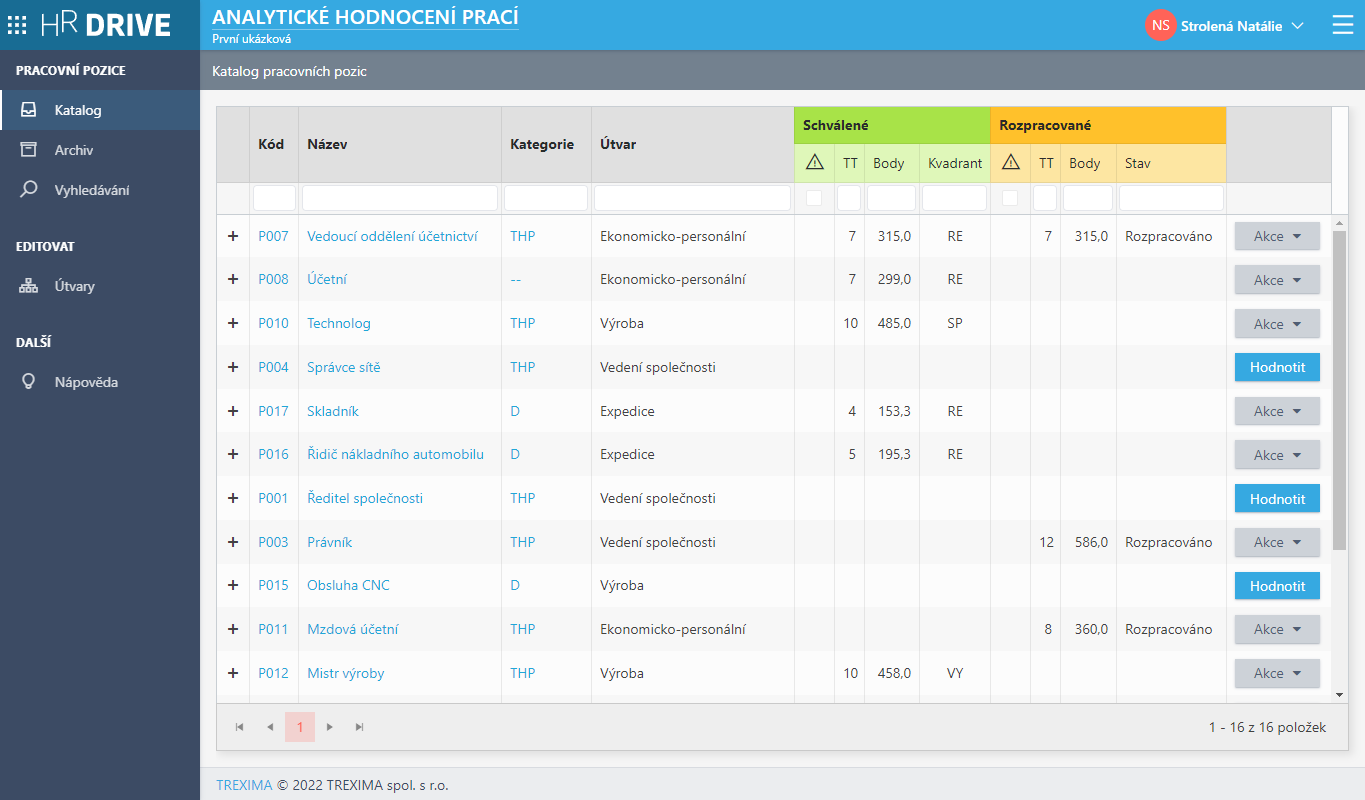Expand row P007 Vedoucí oddělení účetnictví
Viewport: 1365px width, 800px height.
pos(233,236)
